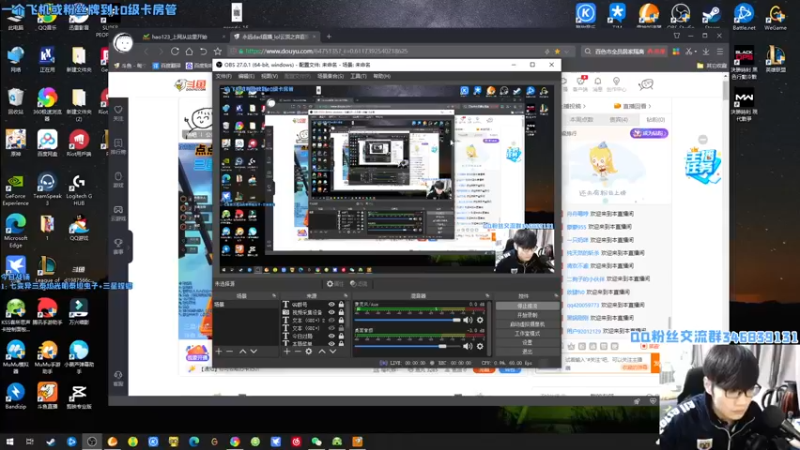Screen dimensions: 800x450
Task: Toggle visibility of 文本 (GDI+) 2 source
Action: (x=332, y=320)
